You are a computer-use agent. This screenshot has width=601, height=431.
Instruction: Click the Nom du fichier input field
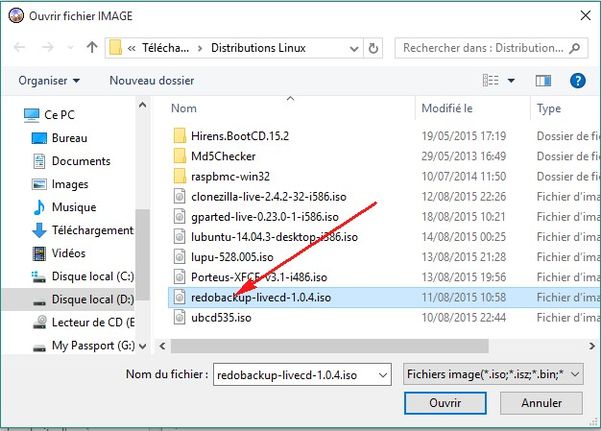point(302,374)
